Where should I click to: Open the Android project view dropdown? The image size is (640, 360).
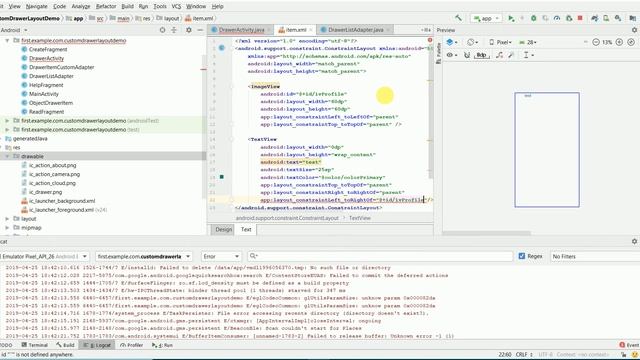click(x=14, y=30)
